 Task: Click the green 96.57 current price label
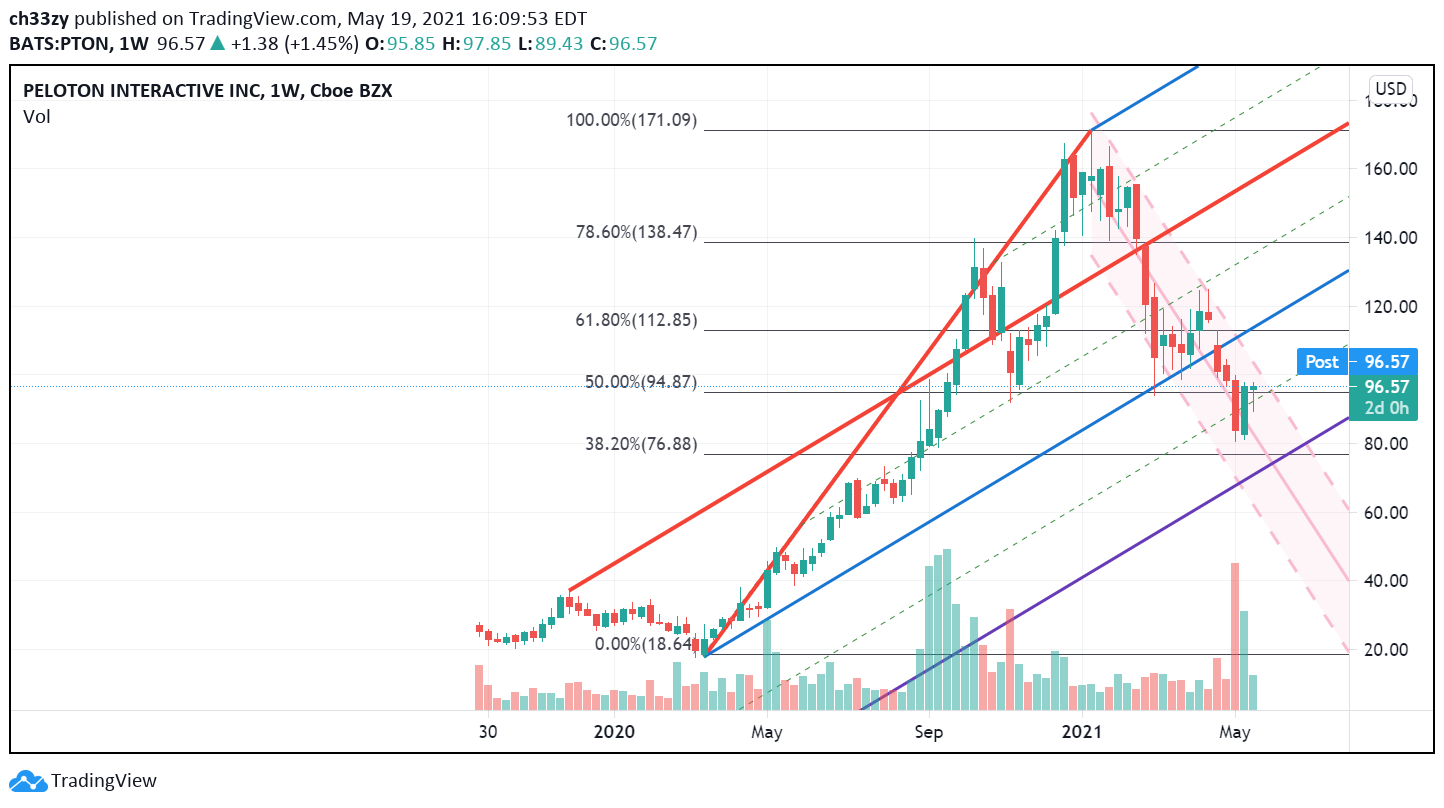pyautogui.click(x=1386, y=386)
